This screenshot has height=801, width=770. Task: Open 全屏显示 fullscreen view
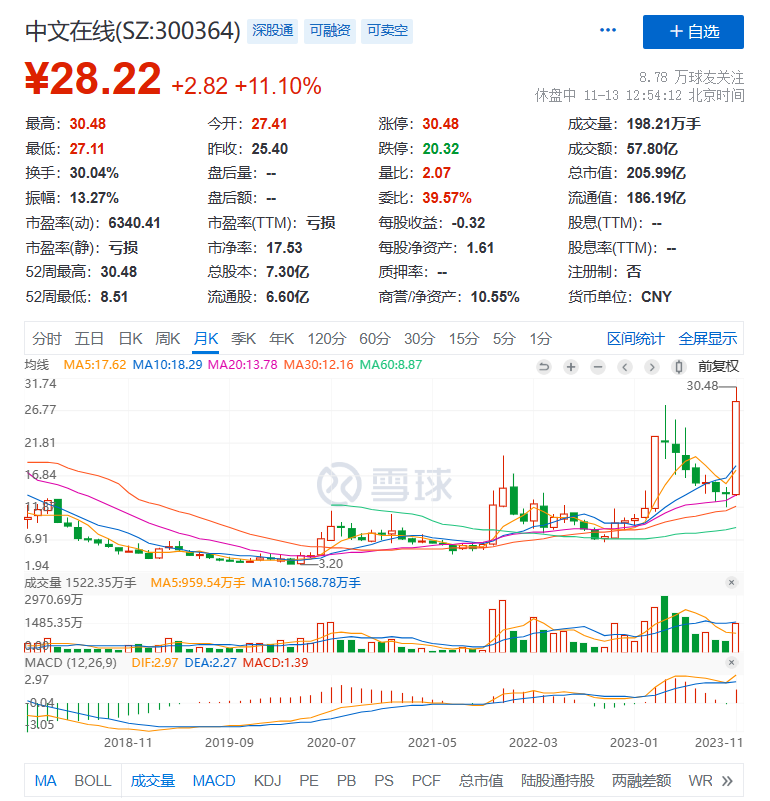click(708, 339)
